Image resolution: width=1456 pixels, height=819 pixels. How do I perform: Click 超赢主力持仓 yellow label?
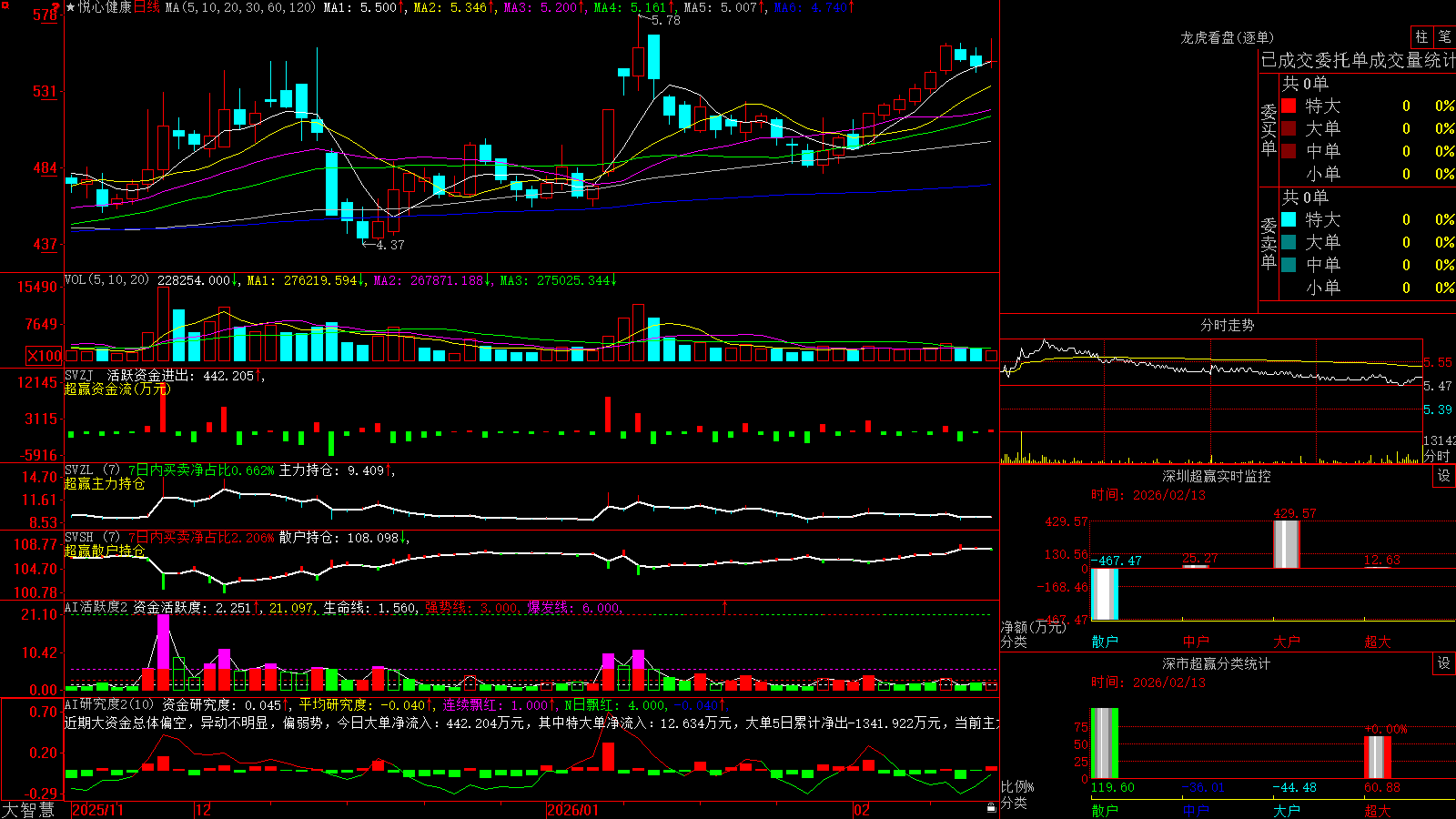pos(105,483)
